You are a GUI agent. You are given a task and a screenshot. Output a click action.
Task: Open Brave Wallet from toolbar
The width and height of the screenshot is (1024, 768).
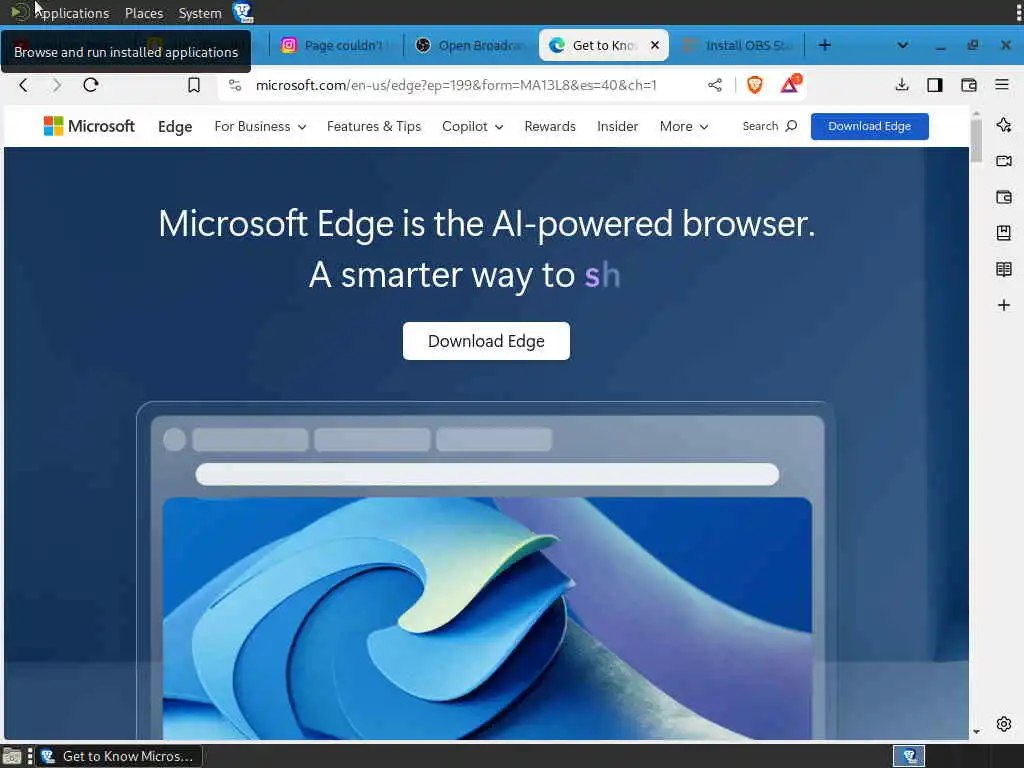click(968, 85)
